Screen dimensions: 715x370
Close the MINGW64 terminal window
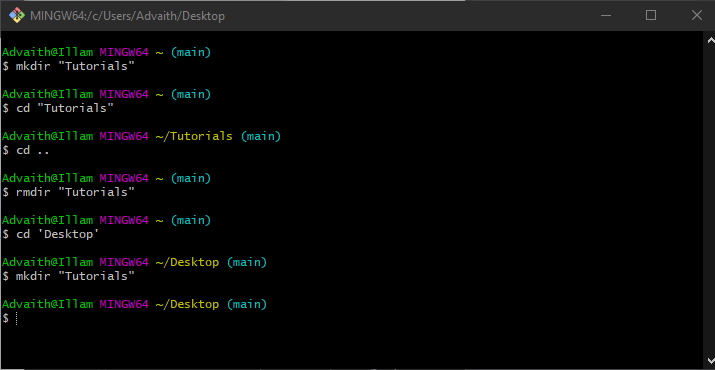click(x=696, y=16)
